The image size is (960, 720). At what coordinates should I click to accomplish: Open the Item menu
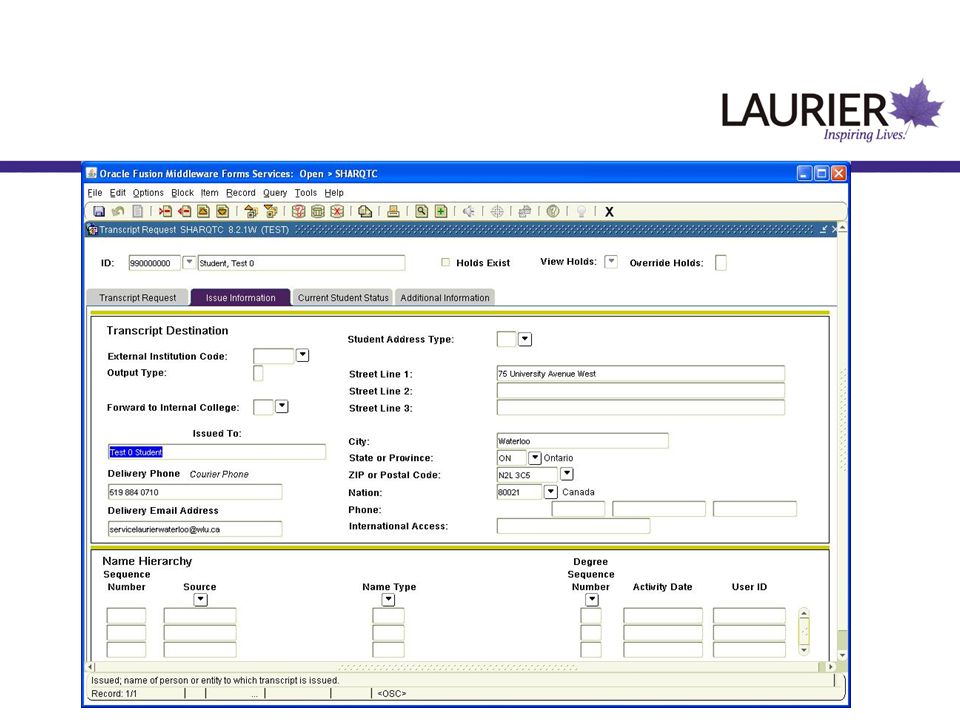[x=209, y=192]
